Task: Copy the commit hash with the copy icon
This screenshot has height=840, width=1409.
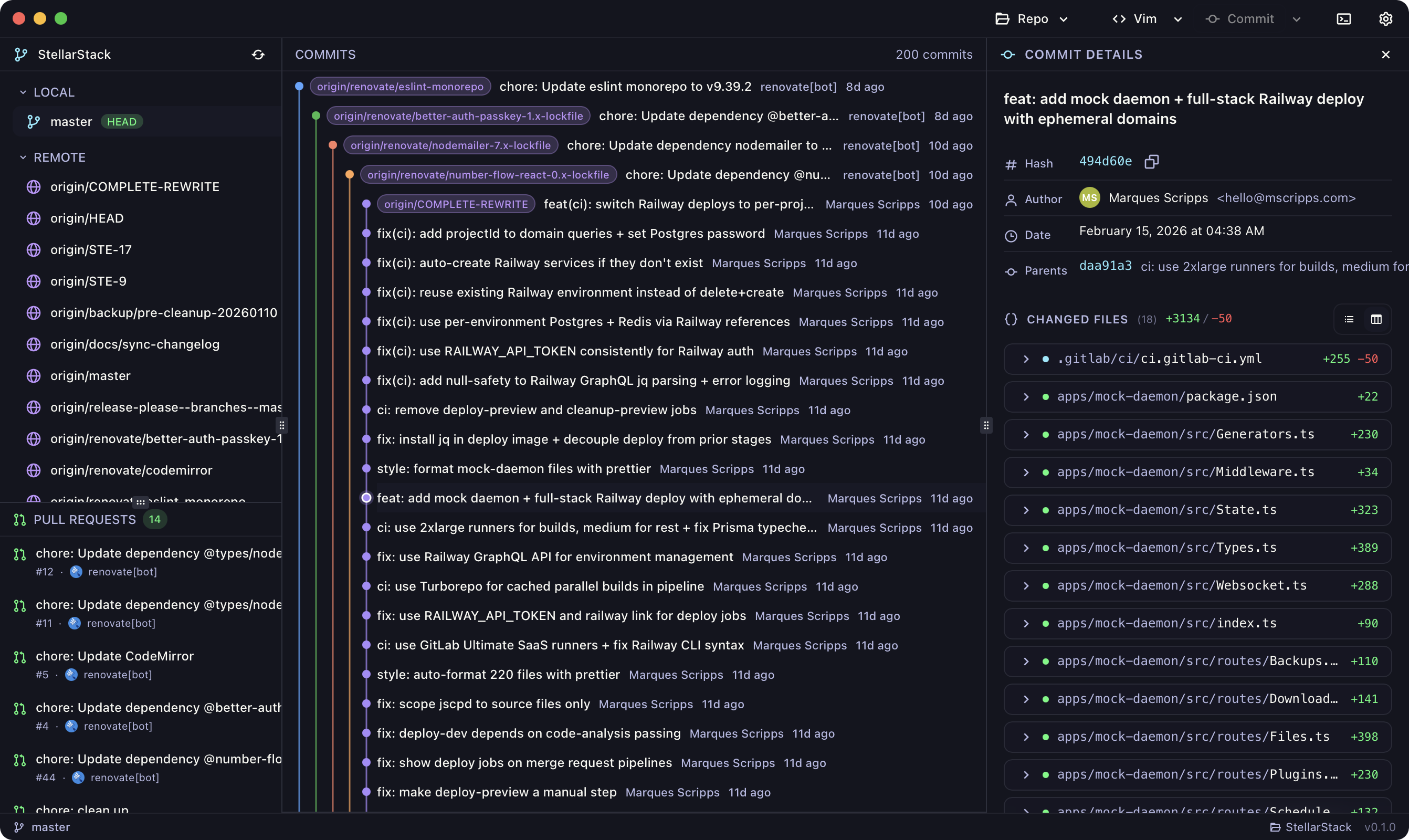Action: click(1151, 162)
